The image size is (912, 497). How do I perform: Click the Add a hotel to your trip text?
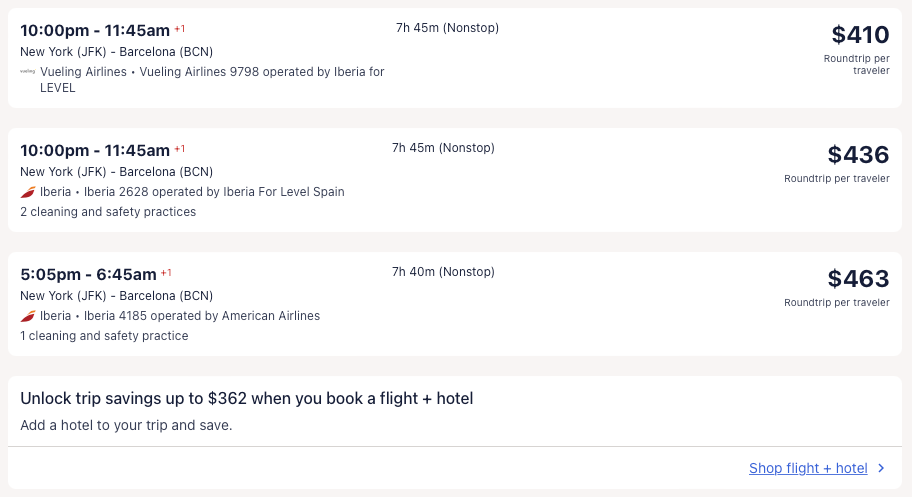click(126, 425)
